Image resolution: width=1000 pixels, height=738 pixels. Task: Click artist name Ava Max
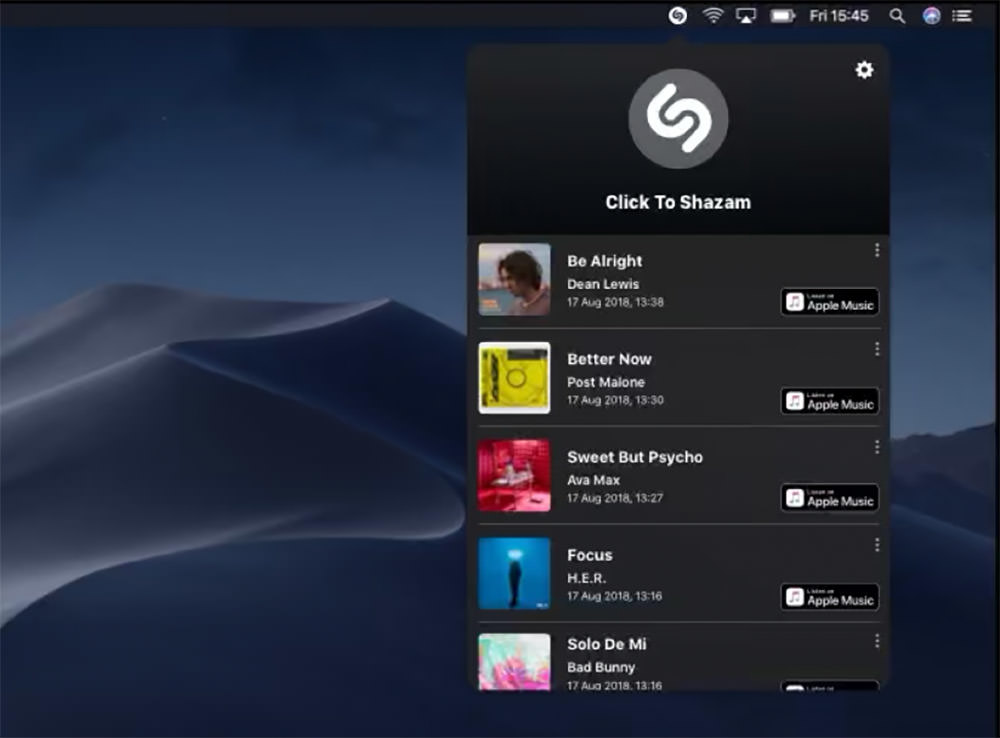[x=593, y=480]
